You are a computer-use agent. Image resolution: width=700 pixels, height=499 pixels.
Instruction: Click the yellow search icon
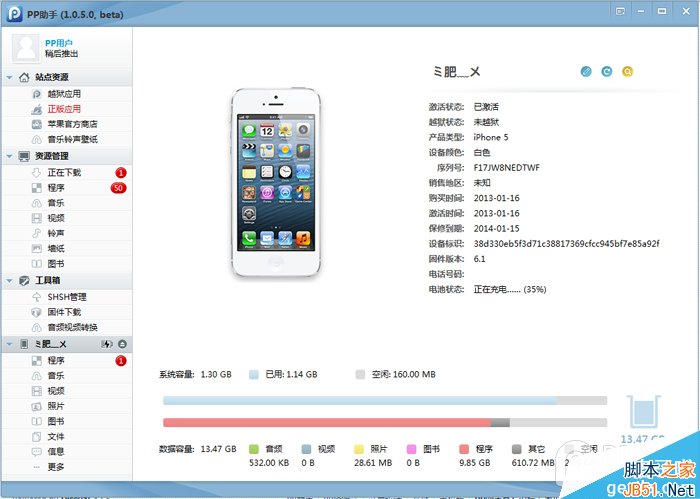(627, 71)
